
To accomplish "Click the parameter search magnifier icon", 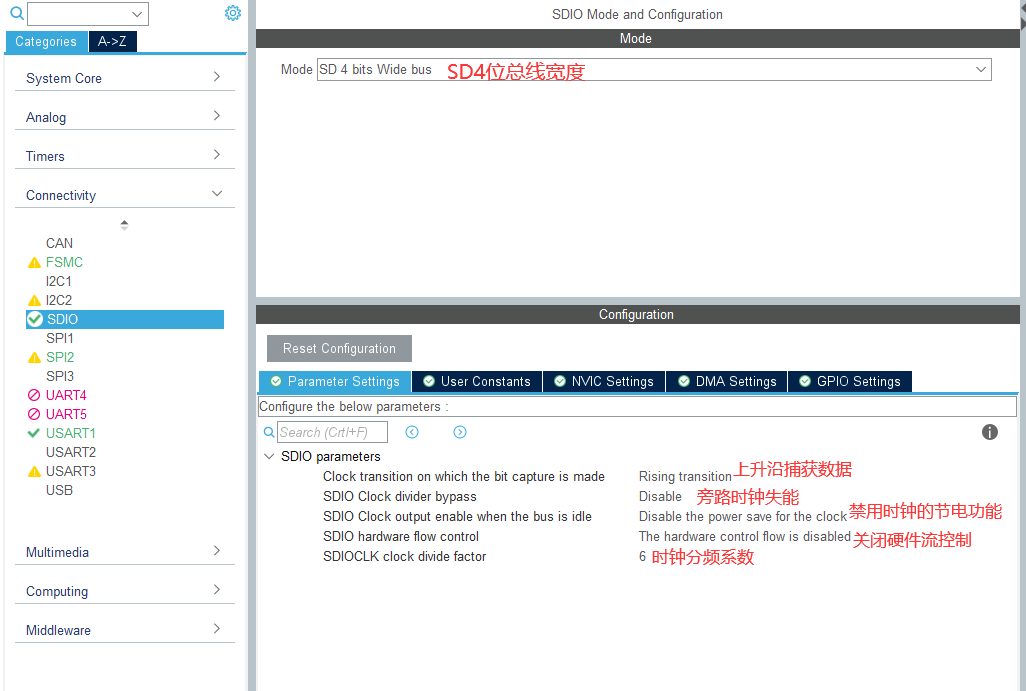I will tap(268, 433).
